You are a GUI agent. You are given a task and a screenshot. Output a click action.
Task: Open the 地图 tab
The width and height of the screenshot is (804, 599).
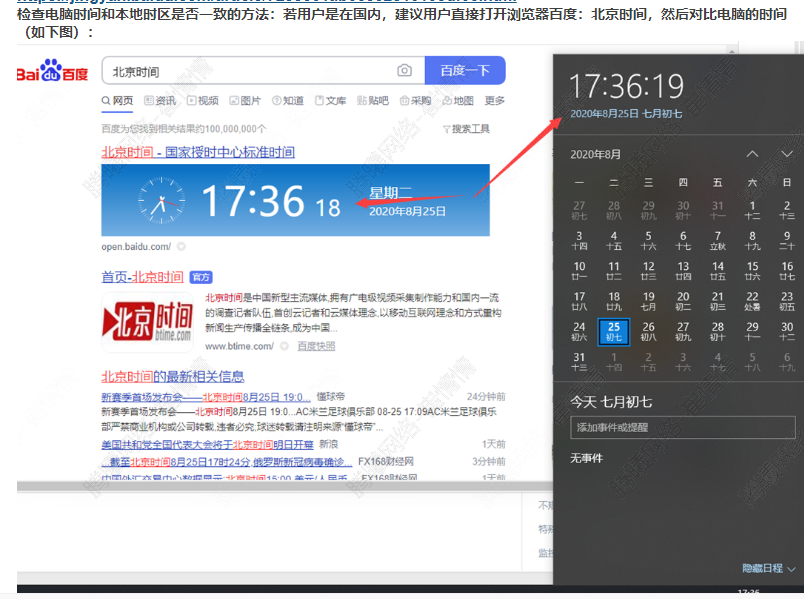point(457,101)
